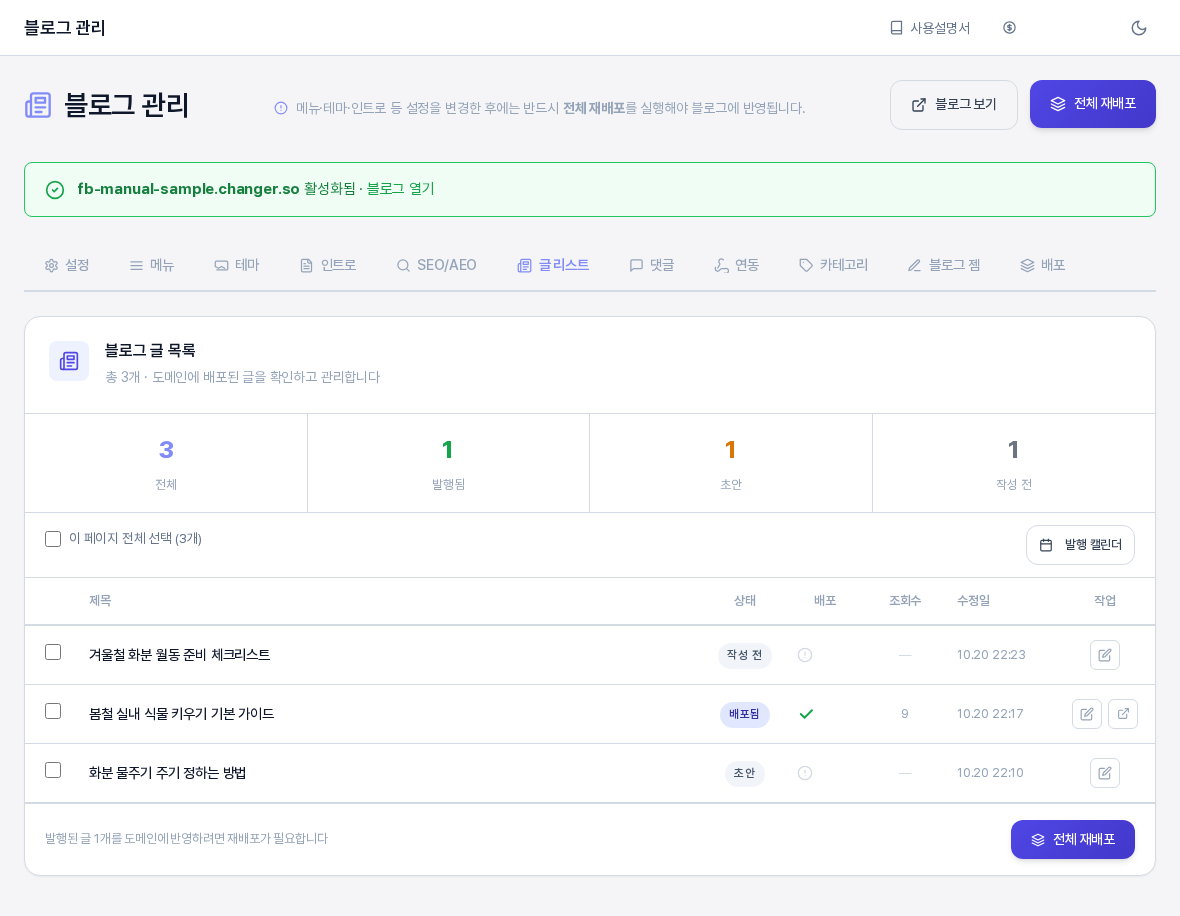
Task: Check the 화분 물주기 주기 row checkbox
Action: click(53, 770)
